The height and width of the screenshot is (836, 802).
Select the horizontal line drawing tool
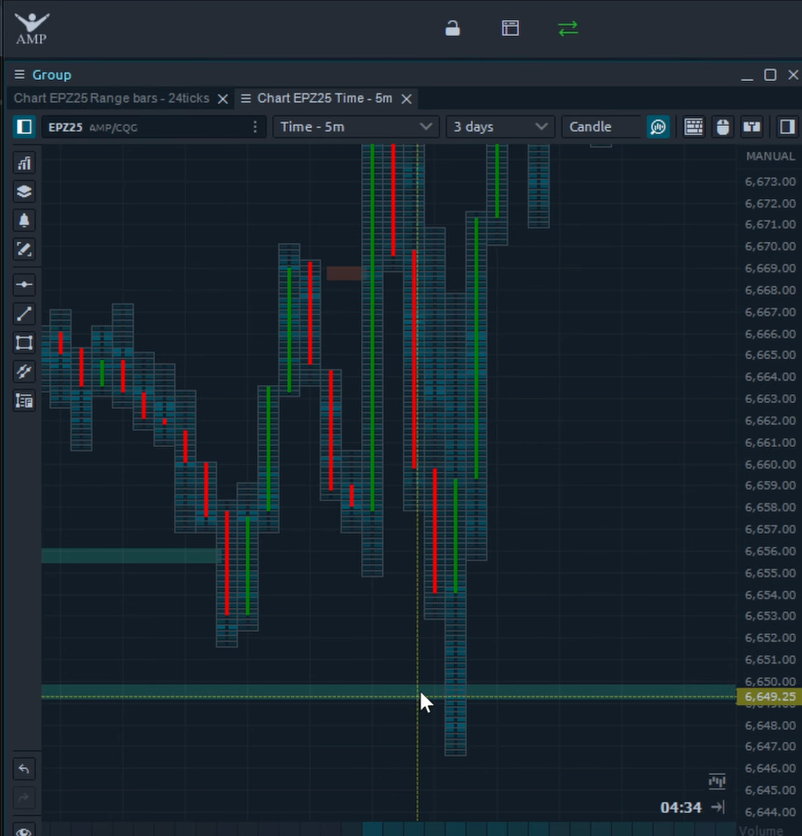pos(24,285)
